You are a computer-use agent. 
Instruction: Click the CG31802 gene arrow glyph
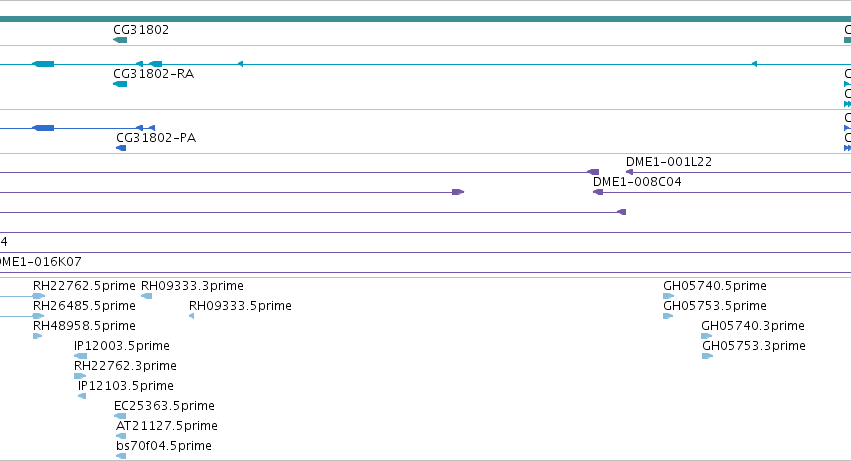pyautogui.click(x=120, y=40)
